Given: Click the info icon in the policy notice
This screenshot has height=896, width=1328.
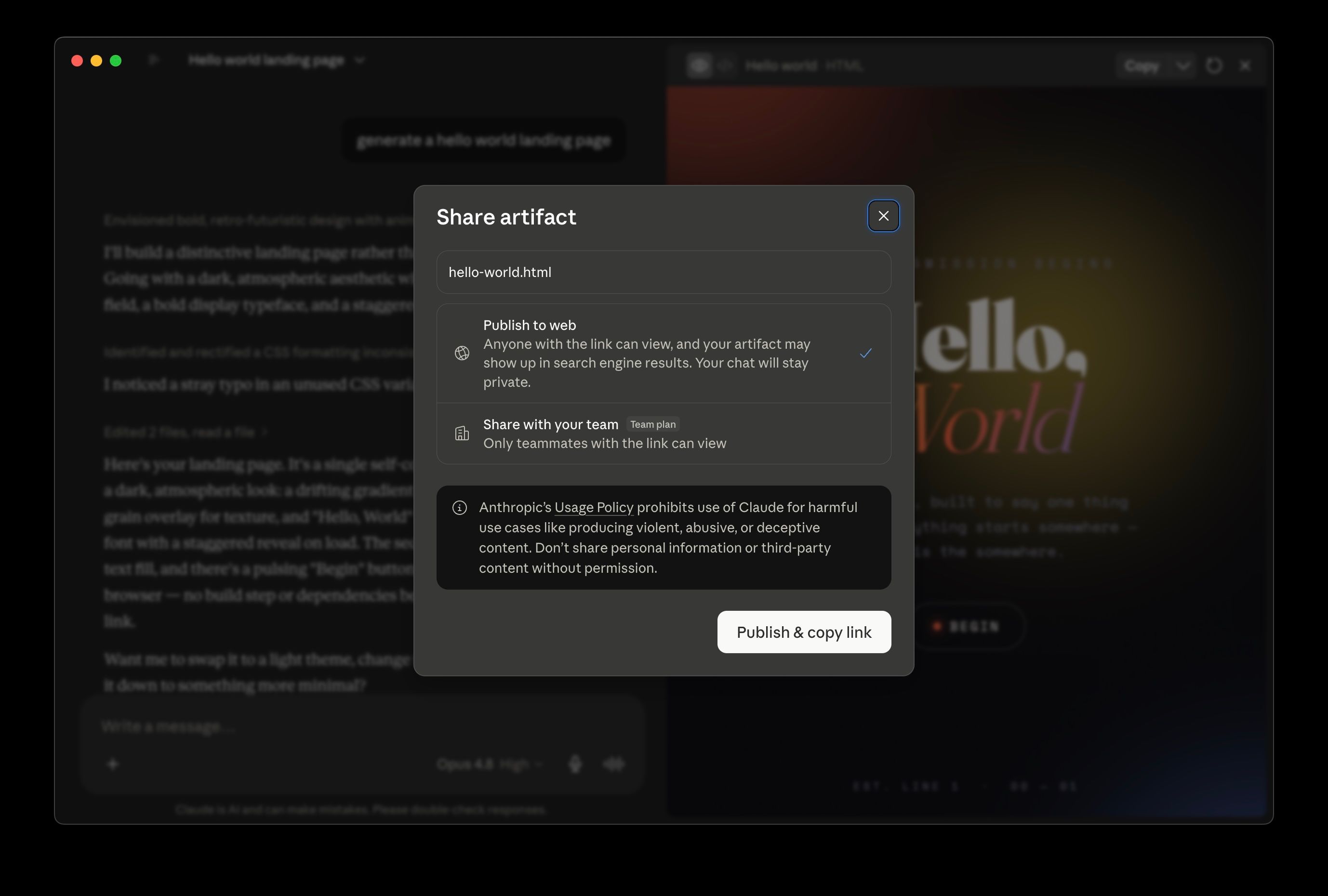Looking at the screenshot, I should coord(459,507).
